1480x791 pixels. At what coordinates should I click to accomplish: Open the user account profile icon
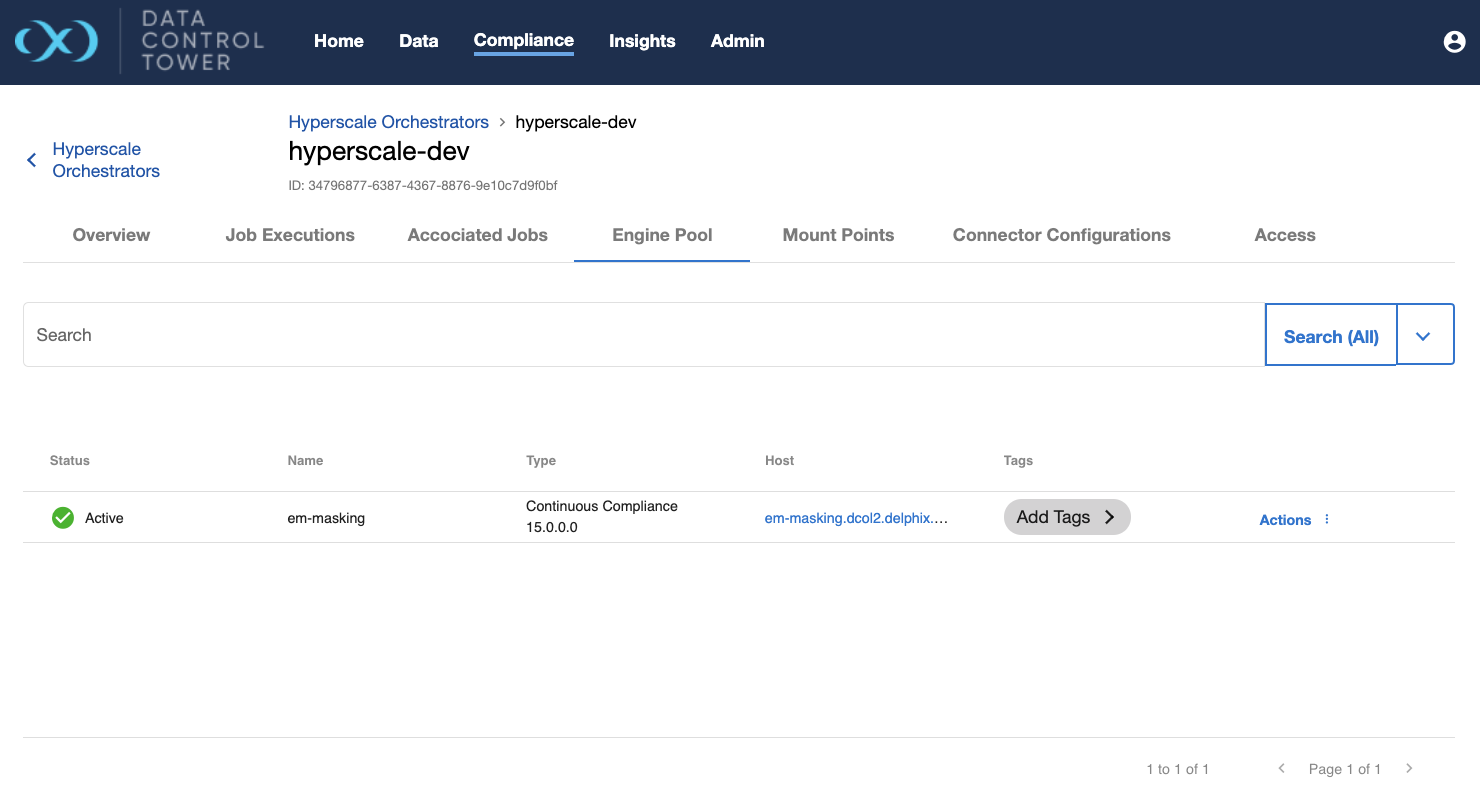1454,41
